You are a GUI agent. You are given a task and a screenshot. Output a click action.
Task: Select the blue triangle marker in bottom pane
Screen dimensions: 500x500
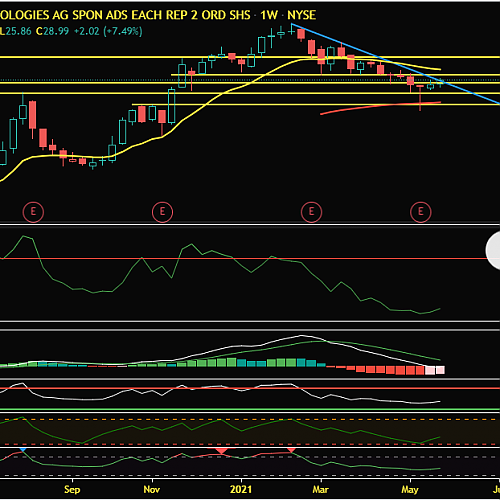[x=23, y=450]
